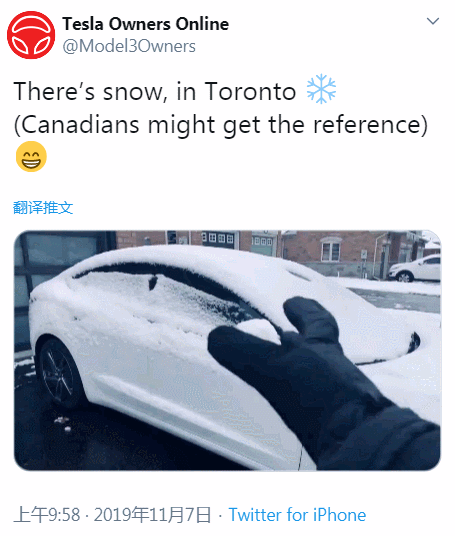Click the car's side window in GIF

click(161, 294)
